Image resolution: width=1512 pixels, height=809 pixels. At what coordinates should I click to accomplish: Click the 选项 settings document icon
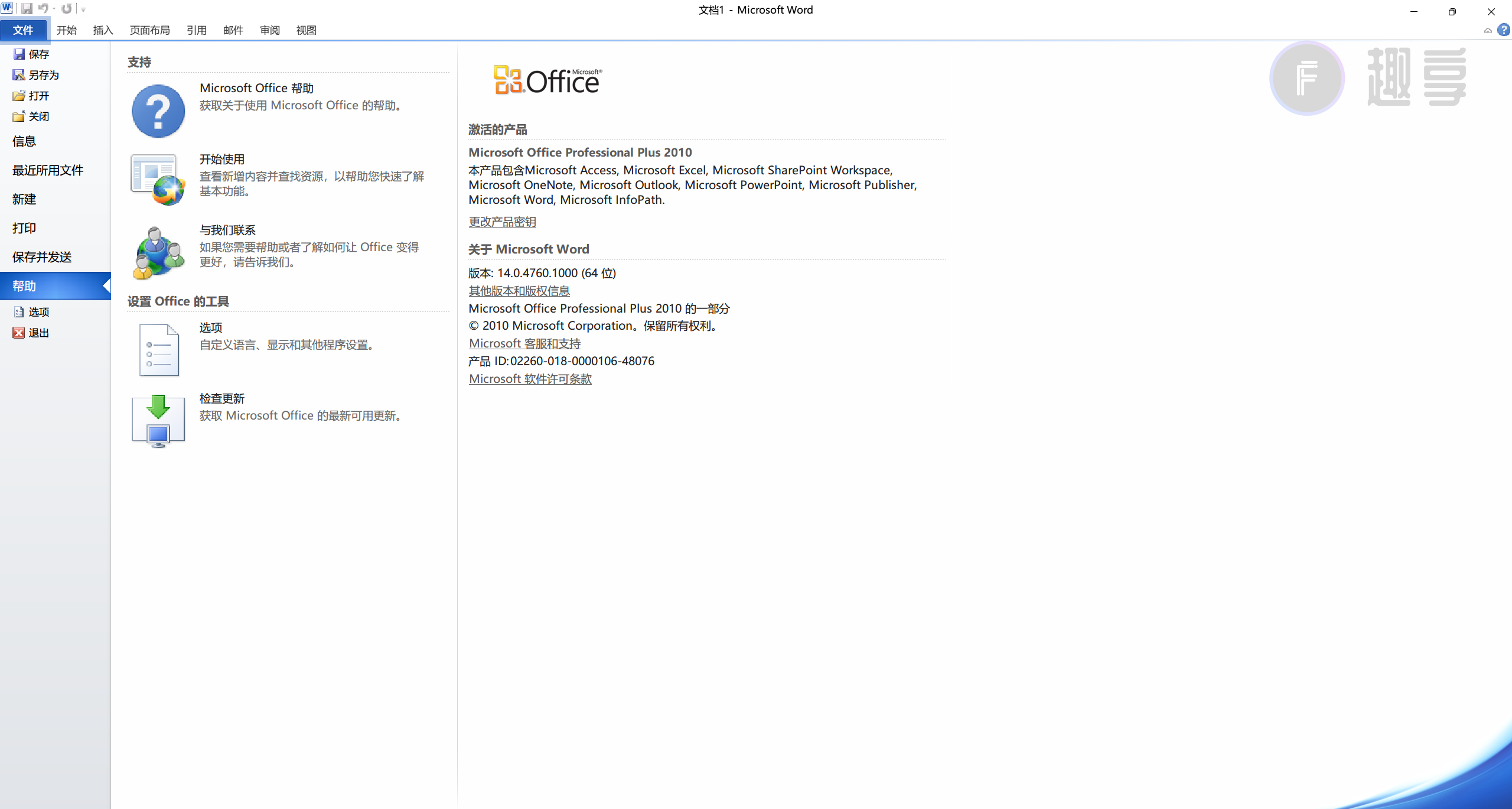tap(158, 349)
